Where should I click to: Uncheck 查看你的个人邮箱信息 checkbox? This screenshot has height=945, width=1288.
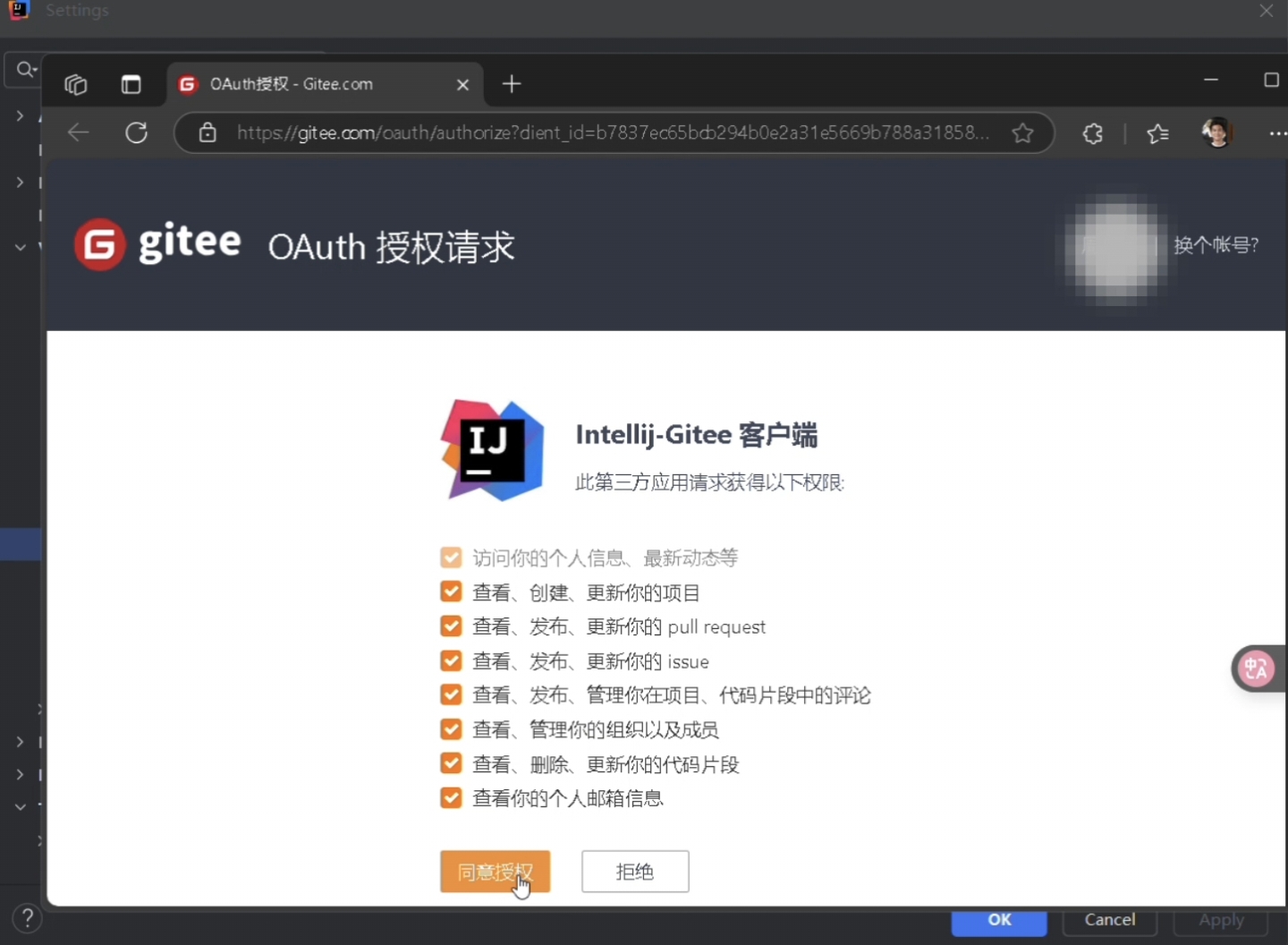pyautogui.click(x=451, y=798)
